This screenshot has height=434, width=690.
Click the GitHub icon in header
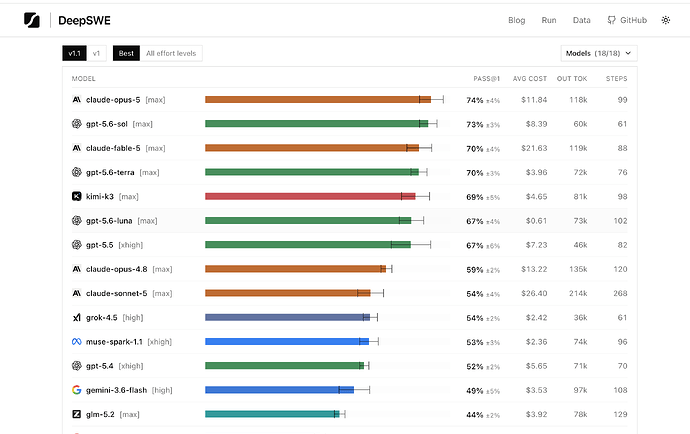611,20
